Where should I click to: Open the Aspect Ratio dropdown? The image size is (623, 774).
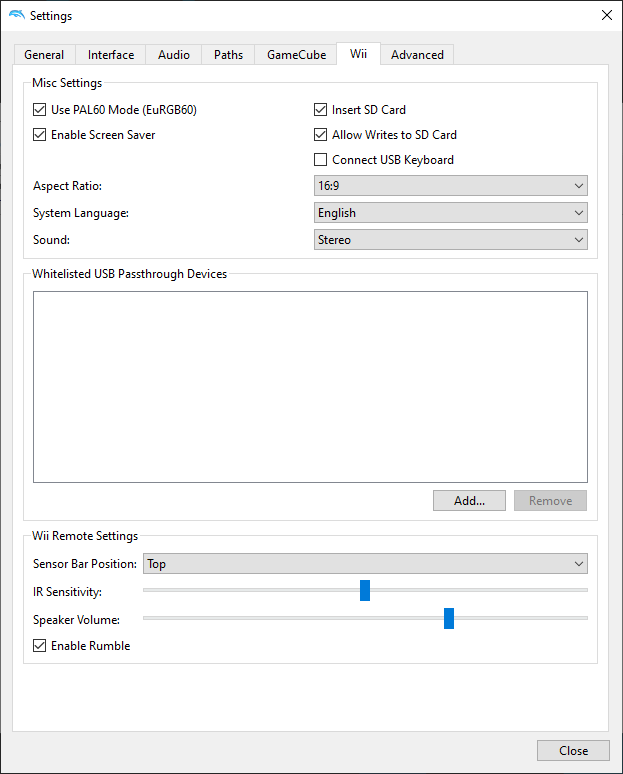click(x=451, y=186)
